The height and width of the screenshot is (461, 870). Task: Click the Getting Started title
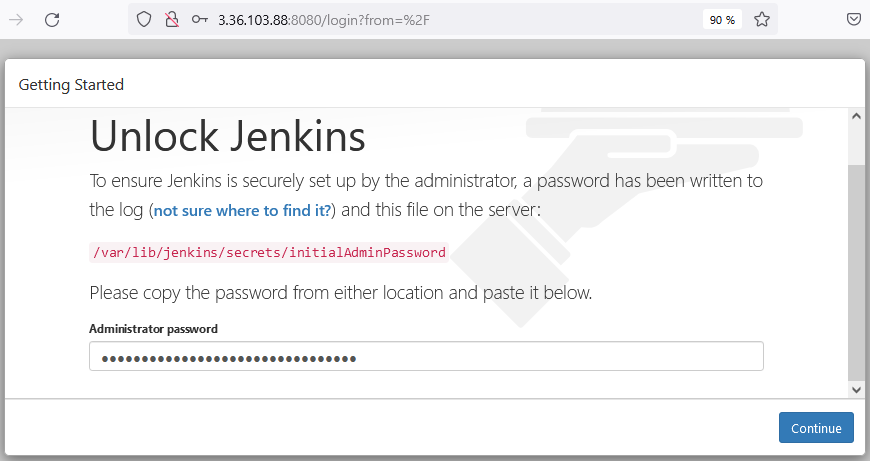click(x=71, y=85)
